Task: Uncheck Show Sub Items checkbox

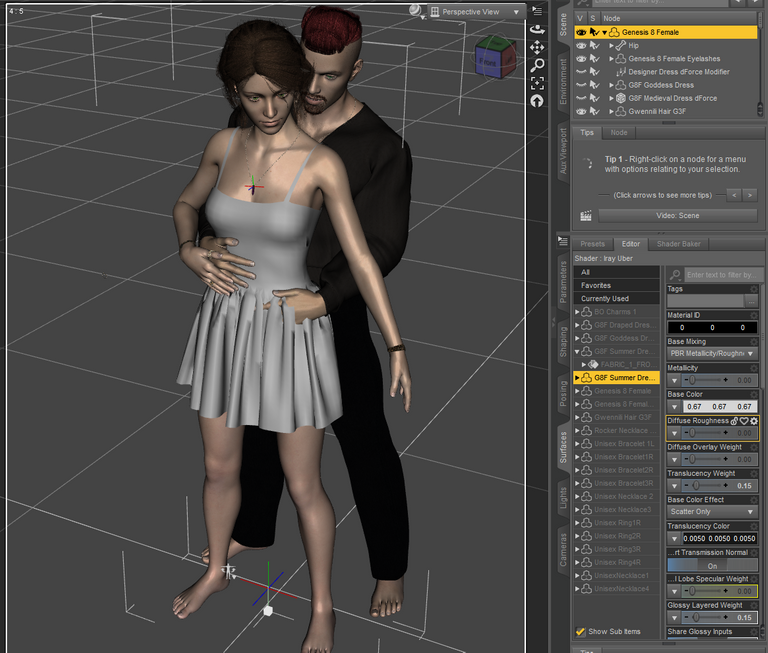Action: point(580,632)
